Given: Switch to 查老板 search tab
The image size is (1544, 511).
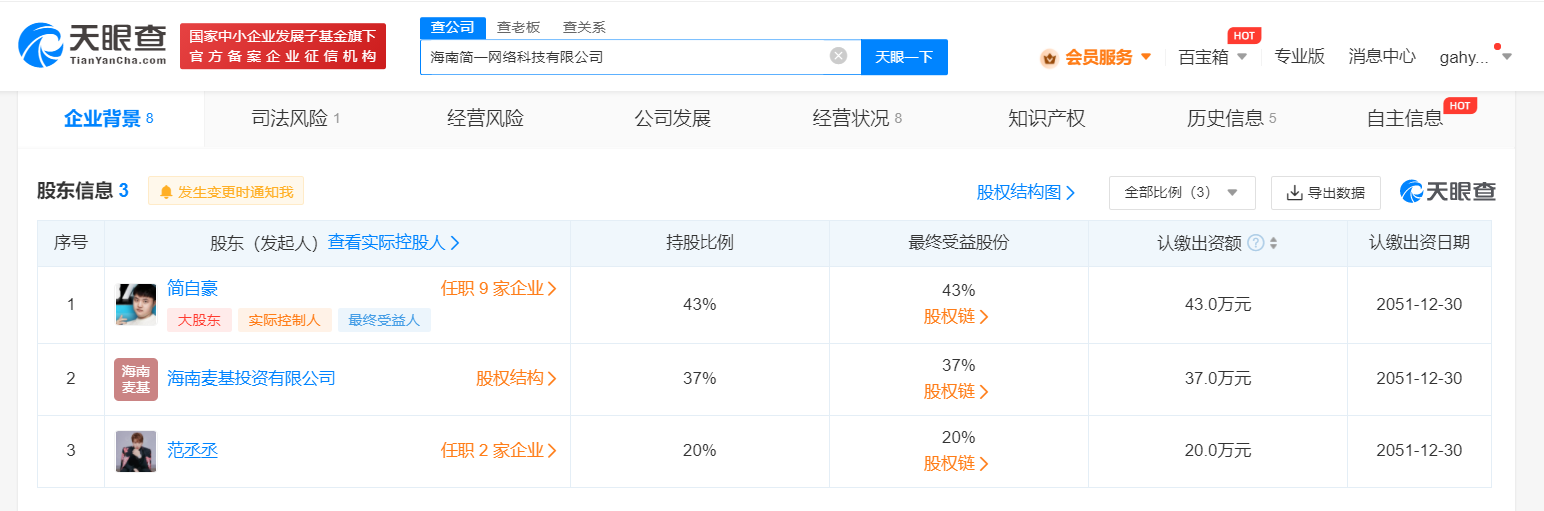Looking at the screenshot, I should pos(518,28).
